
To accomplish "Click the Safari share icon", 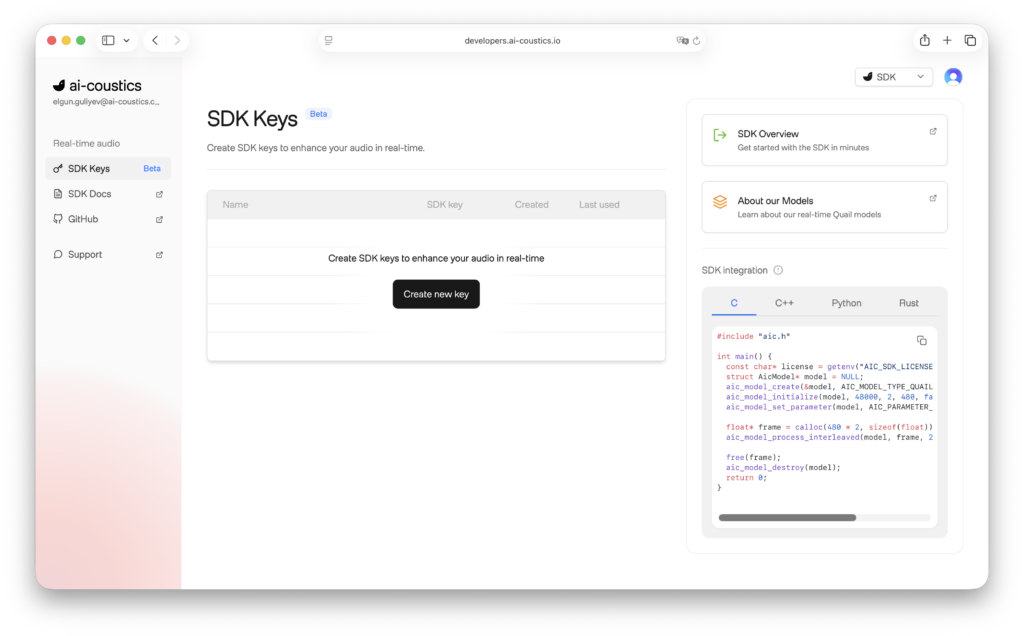I will (x=925, y=40).
